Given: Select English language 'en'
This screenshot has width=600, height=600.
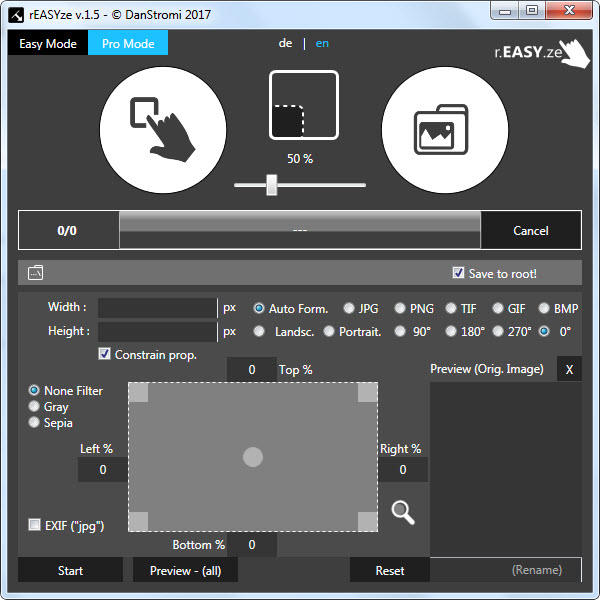Looking at the screenshot, I should click(x=322, y=43).
